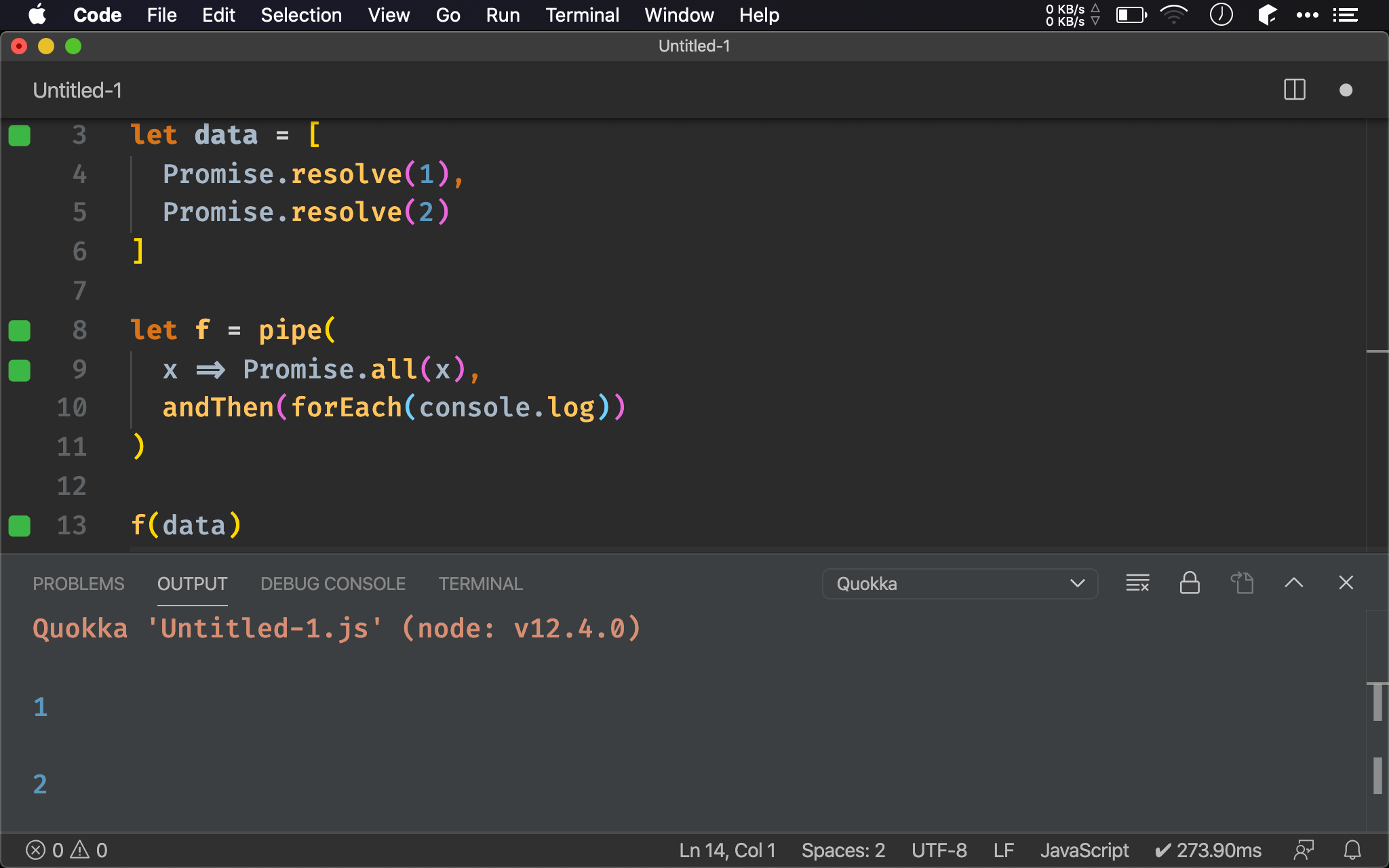Viewport: 1389px width, 868px height.
Task: Place cursor on f(data) line
Action: click(186, 526)
